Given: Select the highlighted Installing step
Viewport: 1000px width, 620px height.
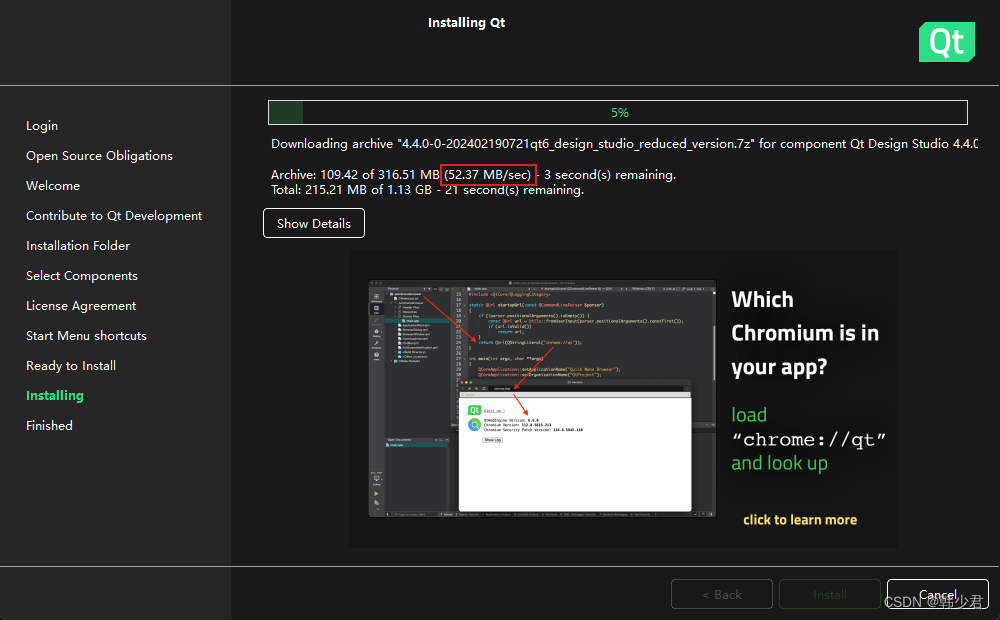Looking at the screenshot, I should click(55, 396).
